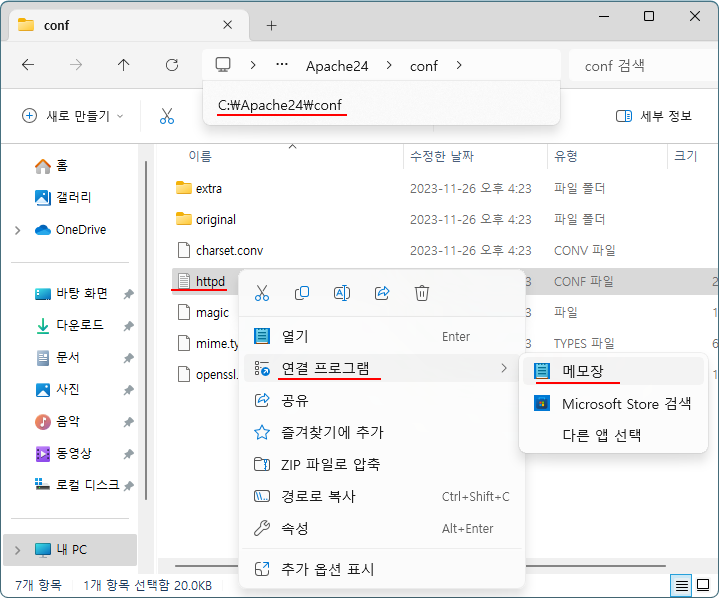Sort by 수정한 날짜 column
The height and width of the screenshot is (598, 719).
(x=442, y=156)
